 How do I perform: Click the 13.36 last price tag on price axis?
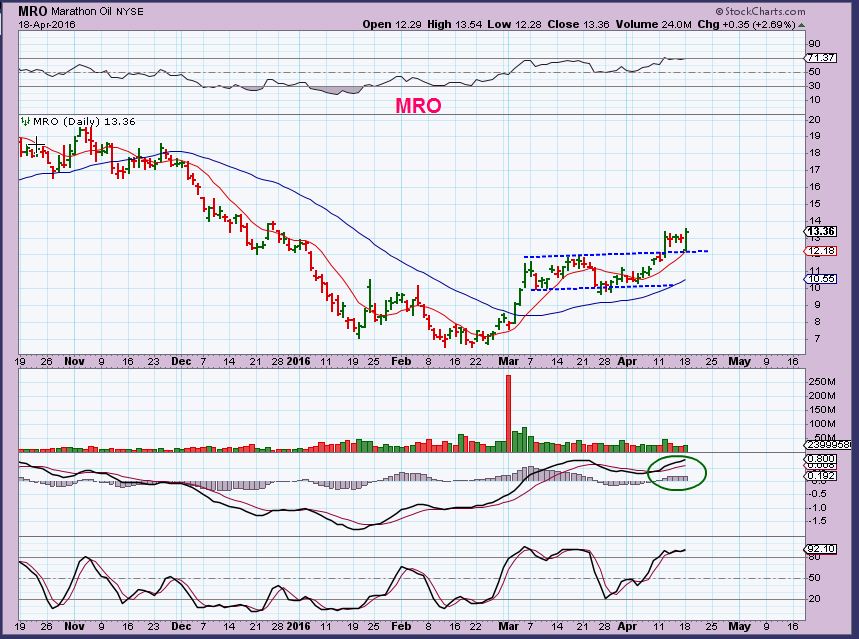[821, 231]
